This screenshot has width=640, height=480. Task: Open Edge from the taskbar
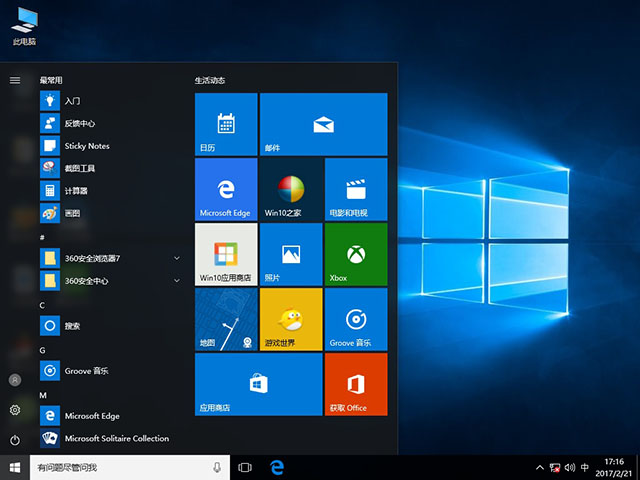coord(277,467)
